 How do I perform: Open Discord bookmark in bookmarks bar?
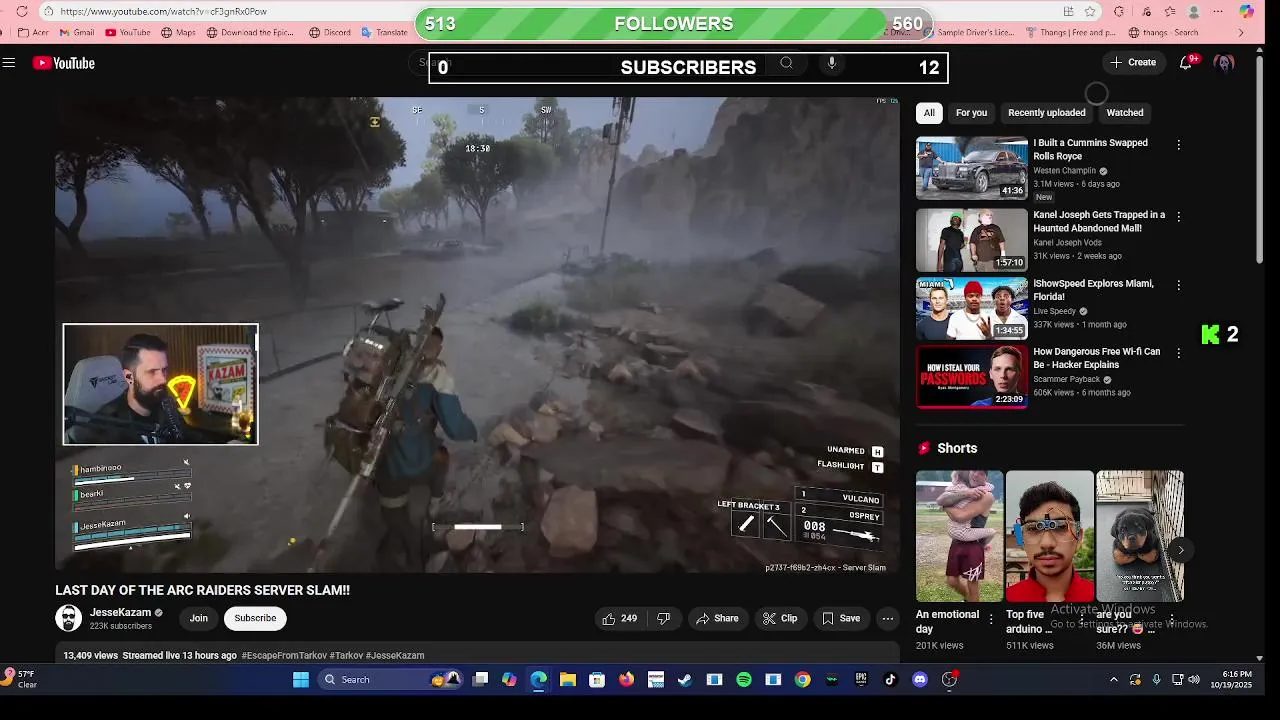click(x=330, y=32)
